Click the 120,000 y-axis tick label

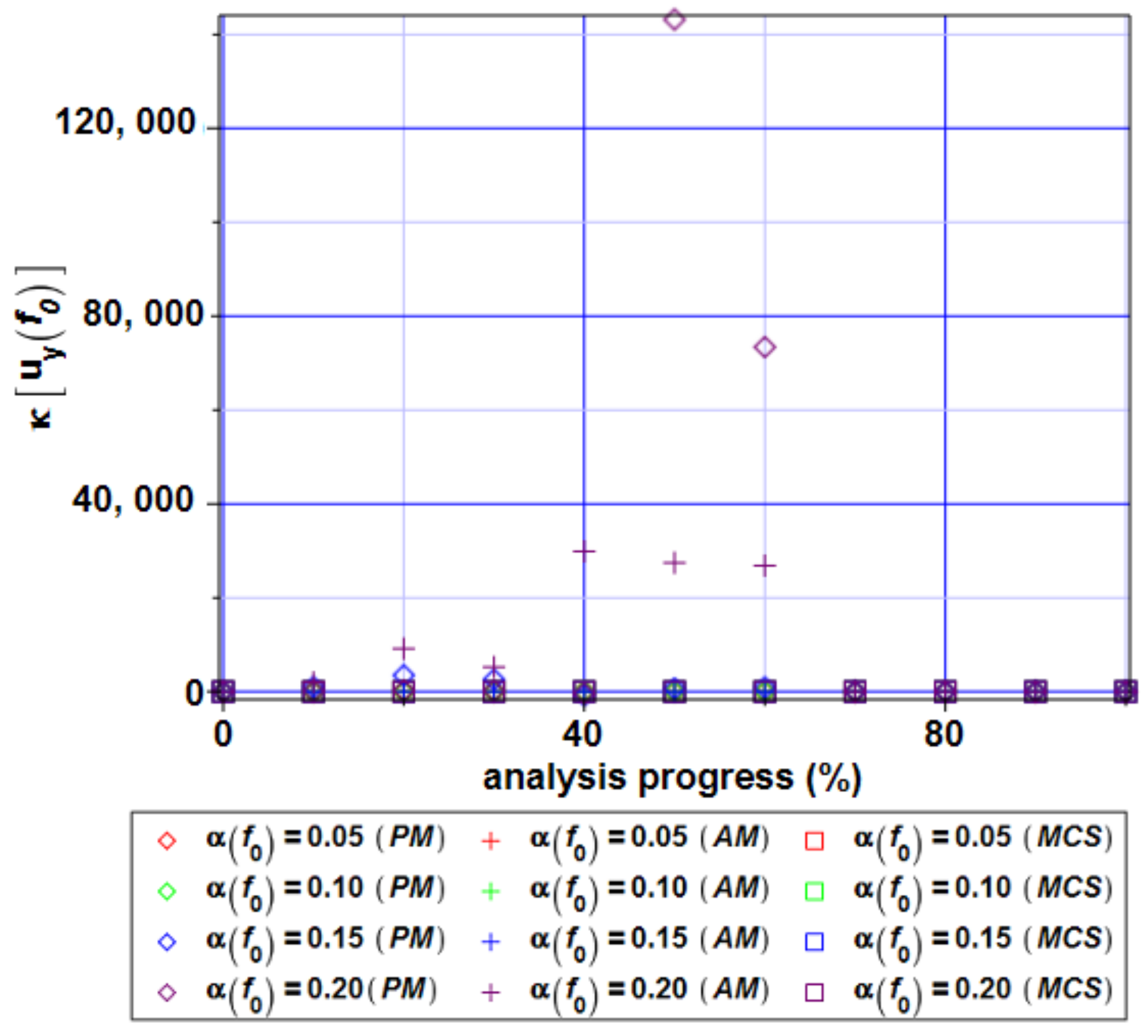[x=125, y=122]
